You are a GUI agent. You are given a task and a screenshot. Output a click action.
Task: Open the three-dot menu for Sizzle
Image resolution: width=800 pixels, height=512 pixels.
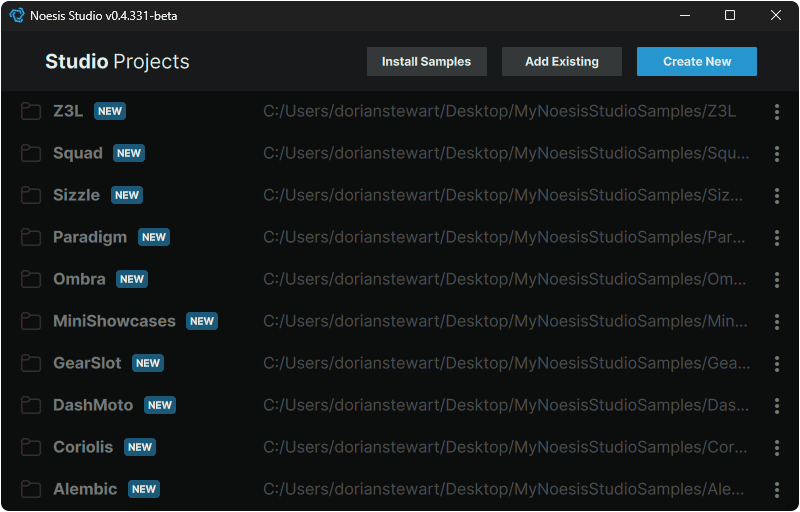777,195
